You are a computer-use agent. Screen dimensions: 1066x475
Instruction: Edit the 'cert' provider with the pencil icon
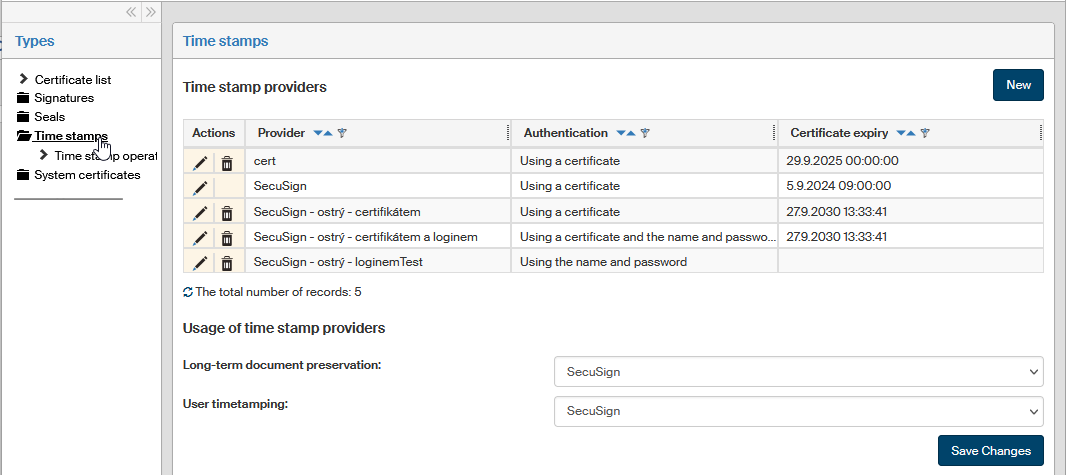(x=200, y=162)
